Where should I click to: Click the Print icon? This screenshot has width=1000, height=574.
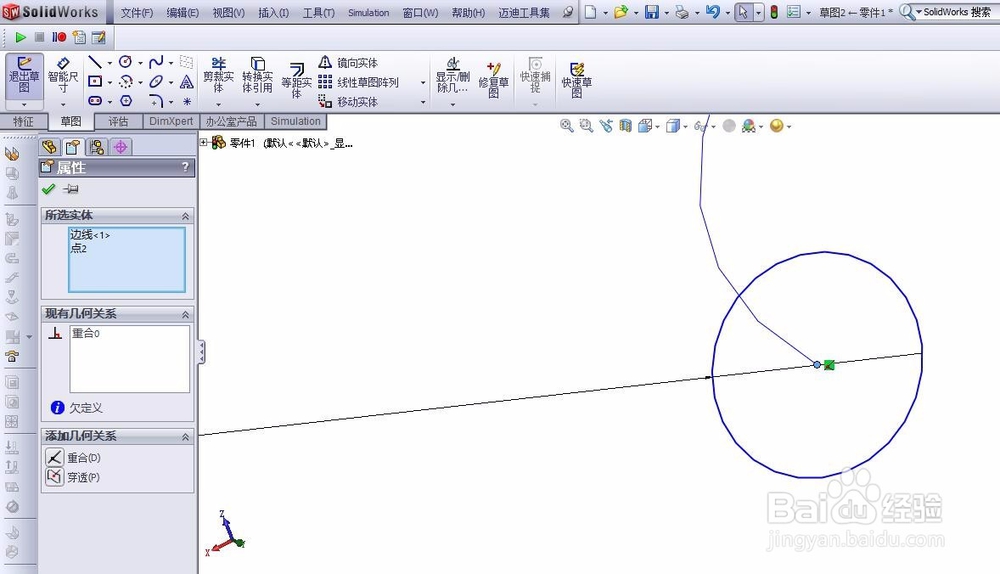[682, 11]
